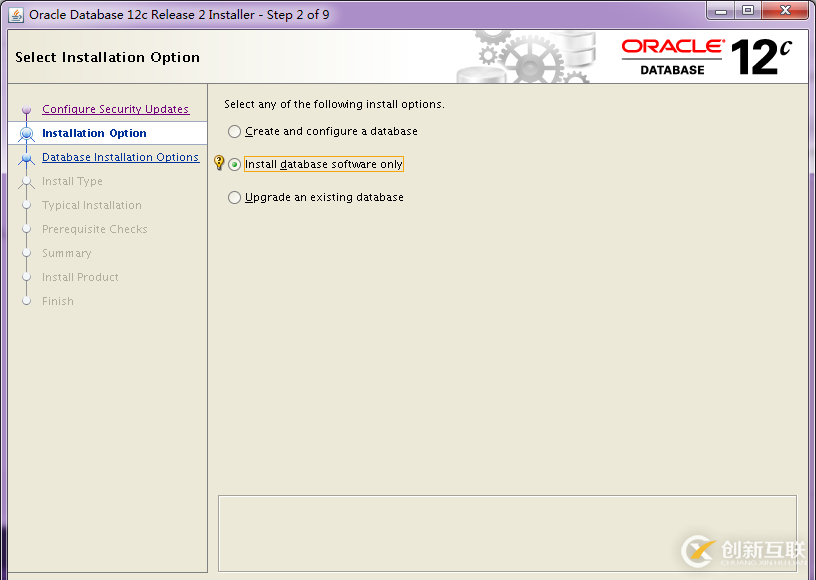Click the active step marker beside Installation Option
Image resolution: width=816 pixels, height=580 pixels.
(x=27, y=134)
